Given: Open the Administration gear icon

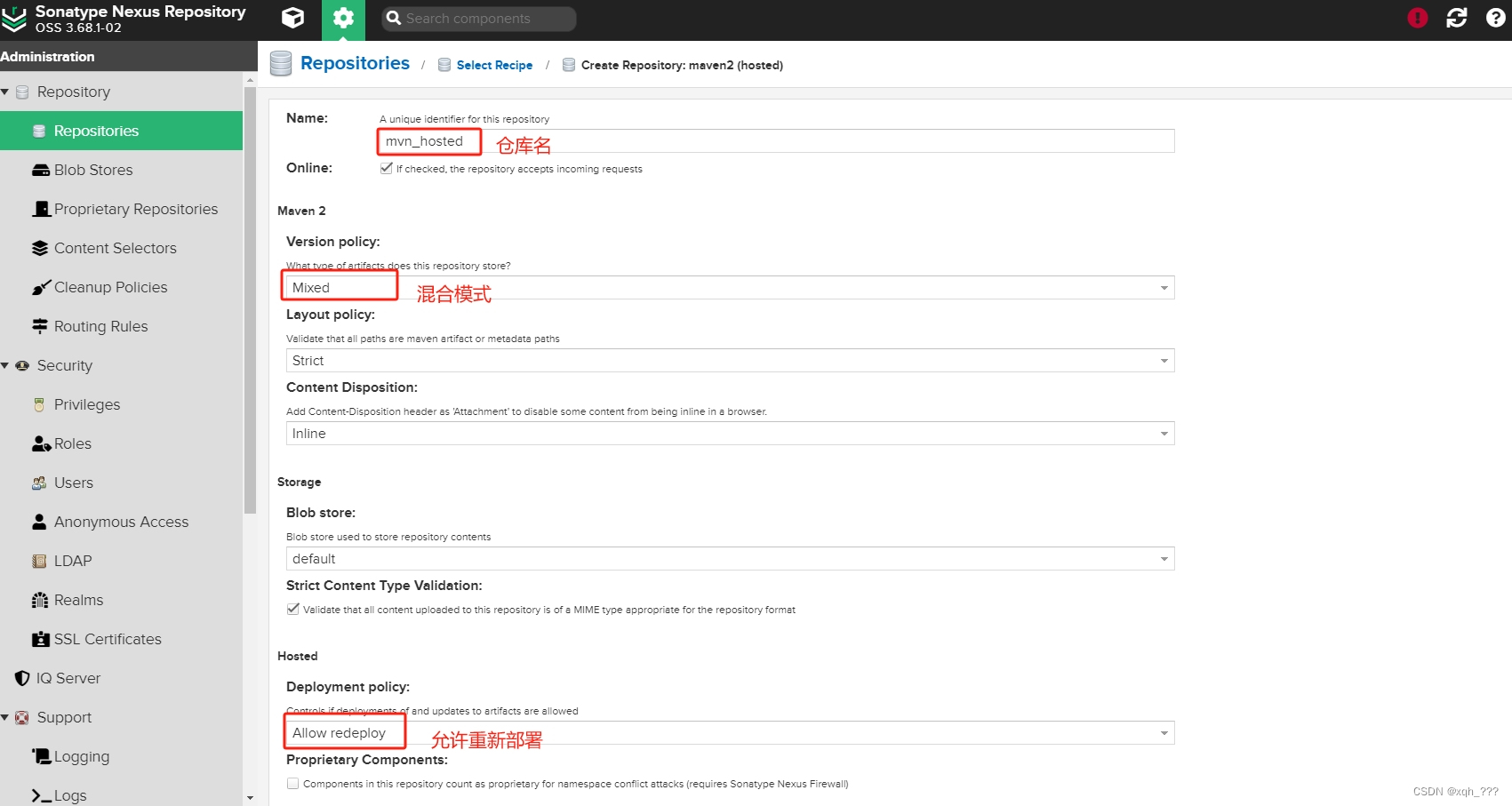Looking at the screenshot, I should [343, 19].
